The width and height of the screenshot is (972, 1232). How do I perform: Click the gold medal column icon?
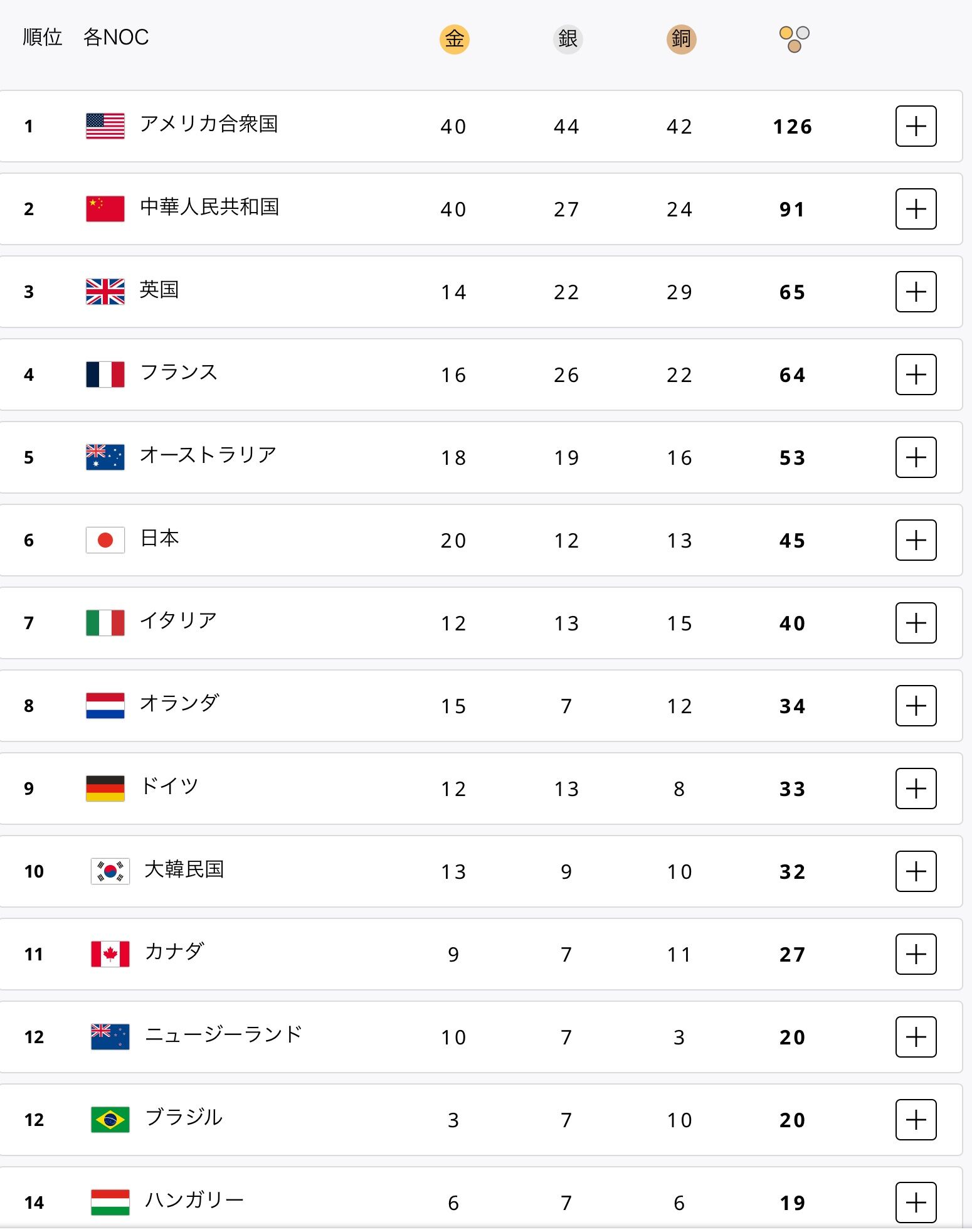pos(454,39)
